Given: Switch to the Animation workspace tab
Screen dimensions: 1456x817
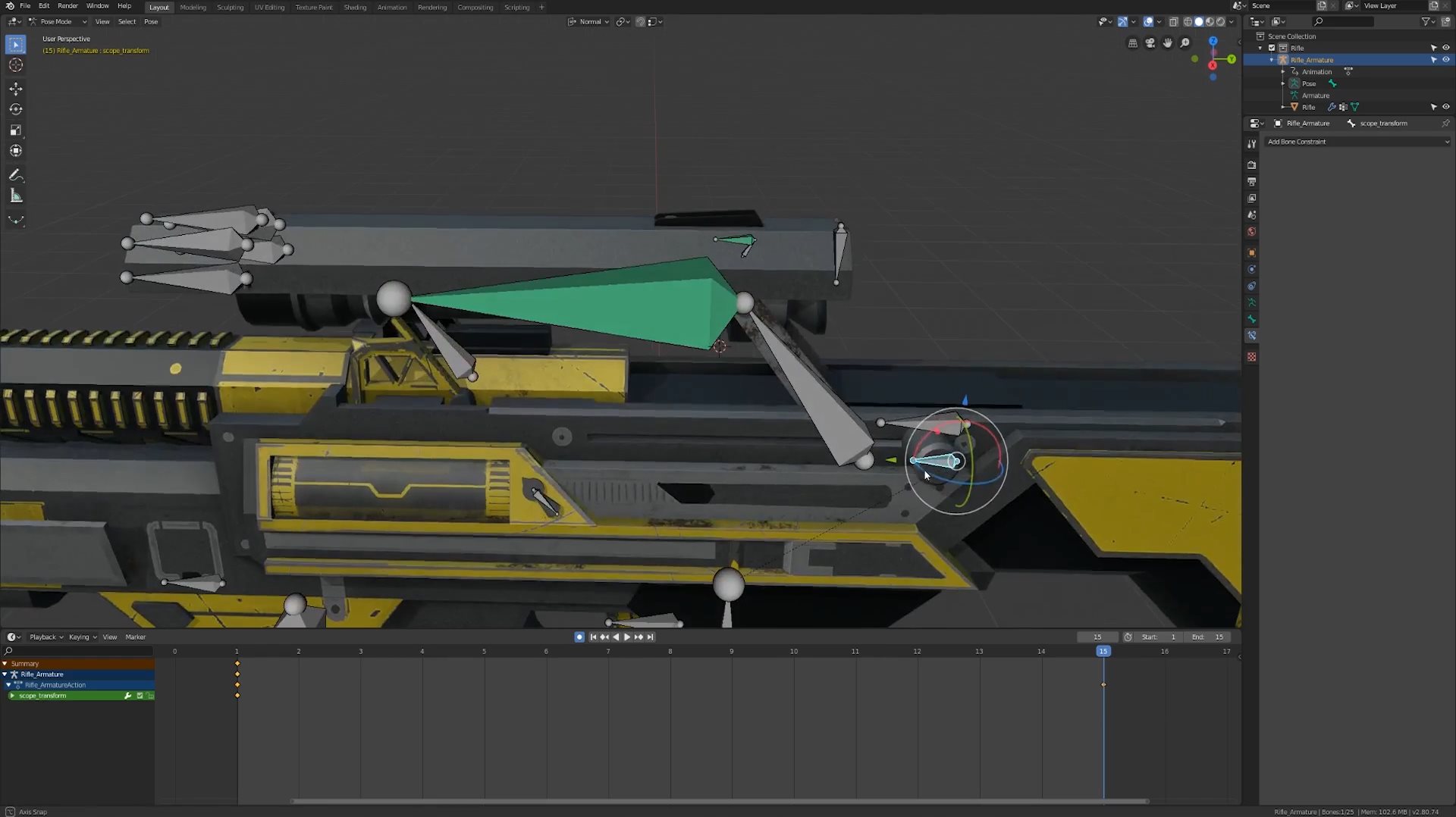Looking at the screenshot, I should tap(391, 8).
